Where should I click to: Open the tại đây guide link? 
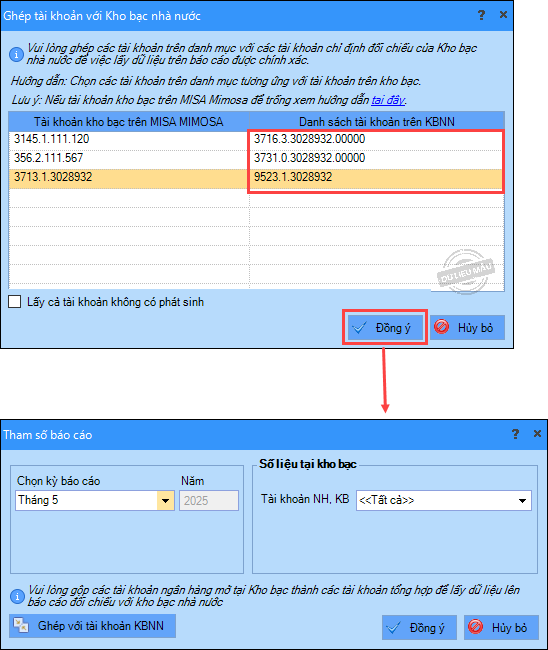[388, 100]
